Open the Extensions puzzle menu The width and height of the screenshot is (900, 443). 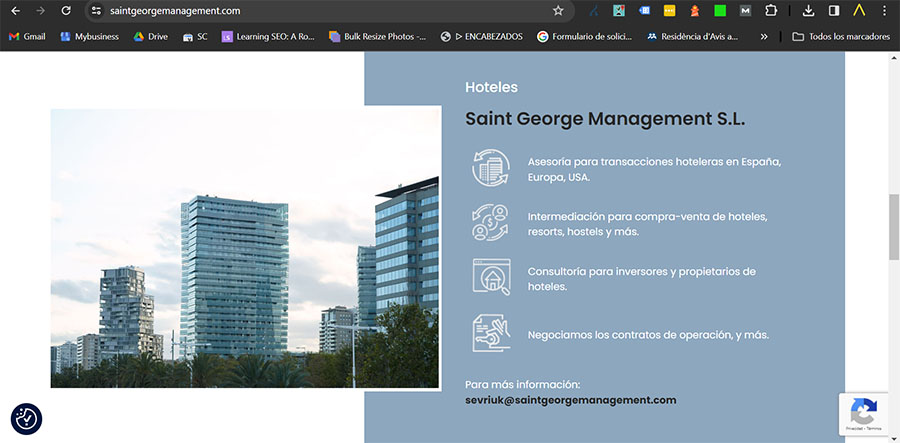[770, 10]
